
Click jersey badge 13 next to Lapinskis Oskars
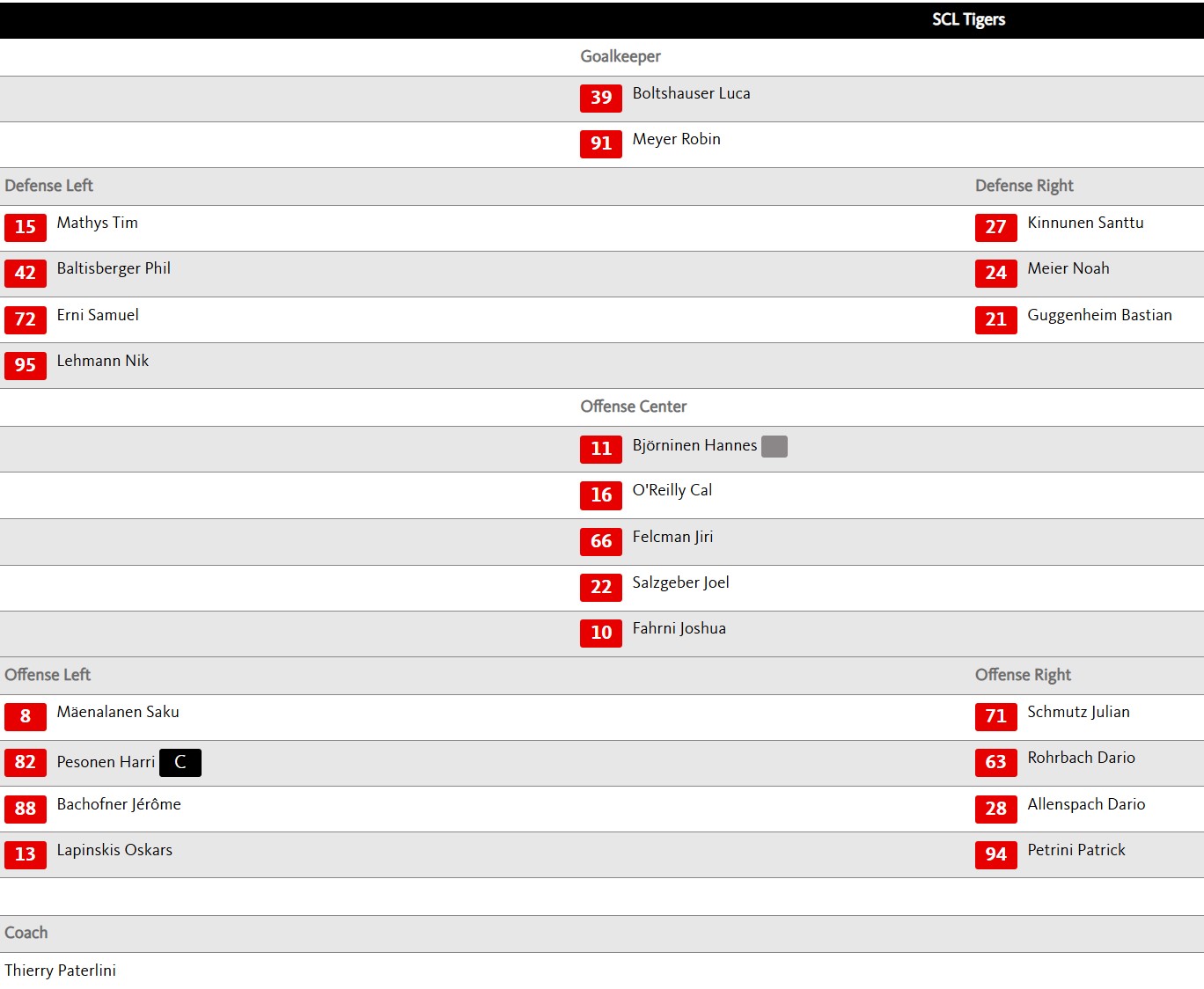[26, 854]
